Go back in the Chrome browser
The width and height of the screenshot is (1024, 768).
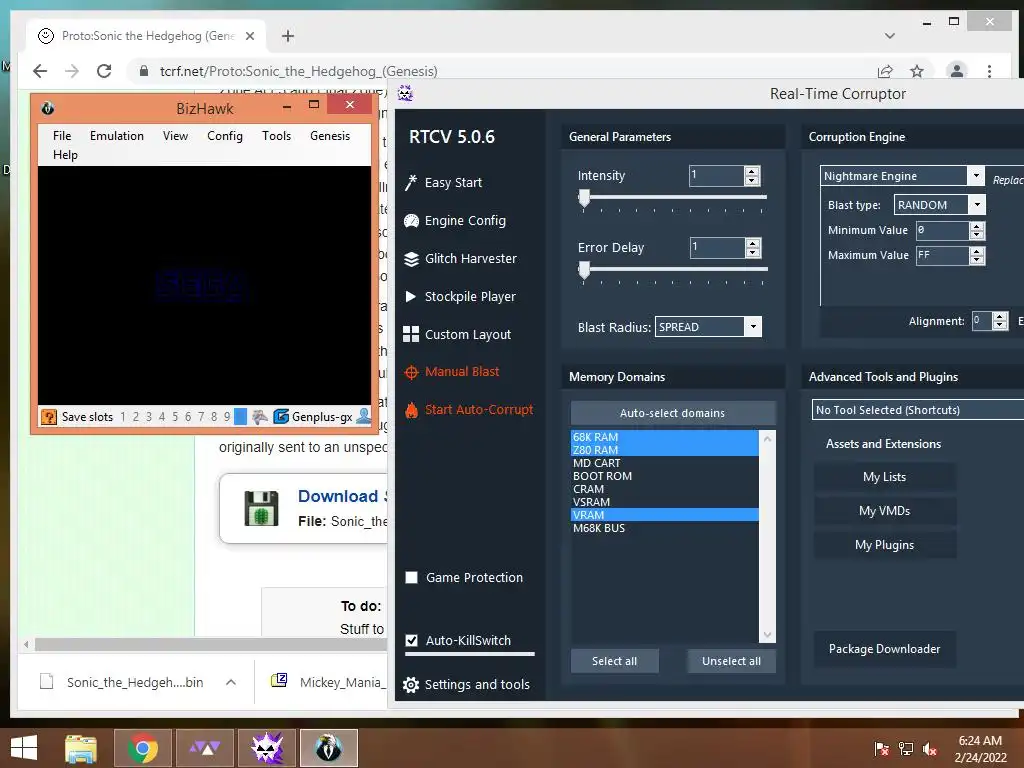click(x=40, y=71)
